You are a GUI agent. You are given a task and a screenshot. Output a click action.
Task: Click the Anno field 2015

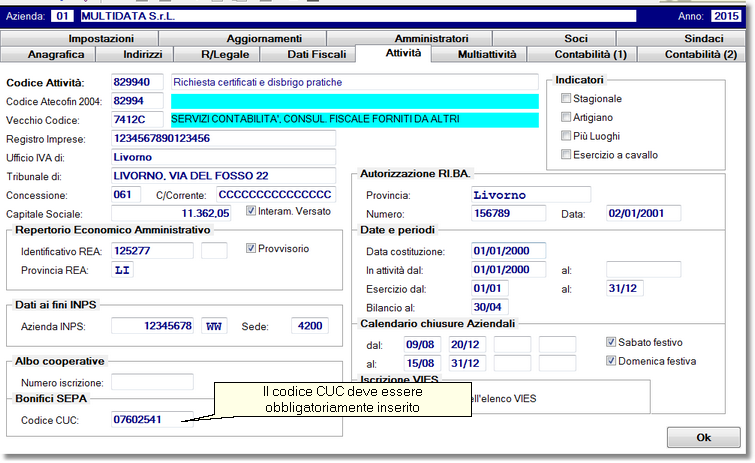726,16
